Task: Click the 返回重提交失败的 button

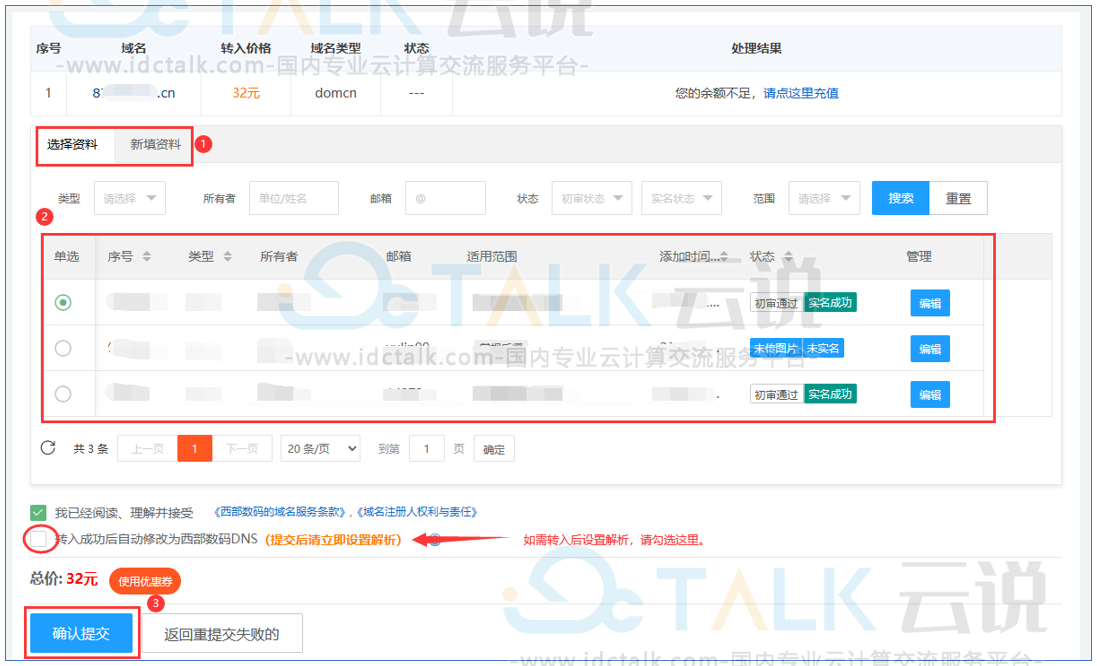Action: click(x=222, y=634)
